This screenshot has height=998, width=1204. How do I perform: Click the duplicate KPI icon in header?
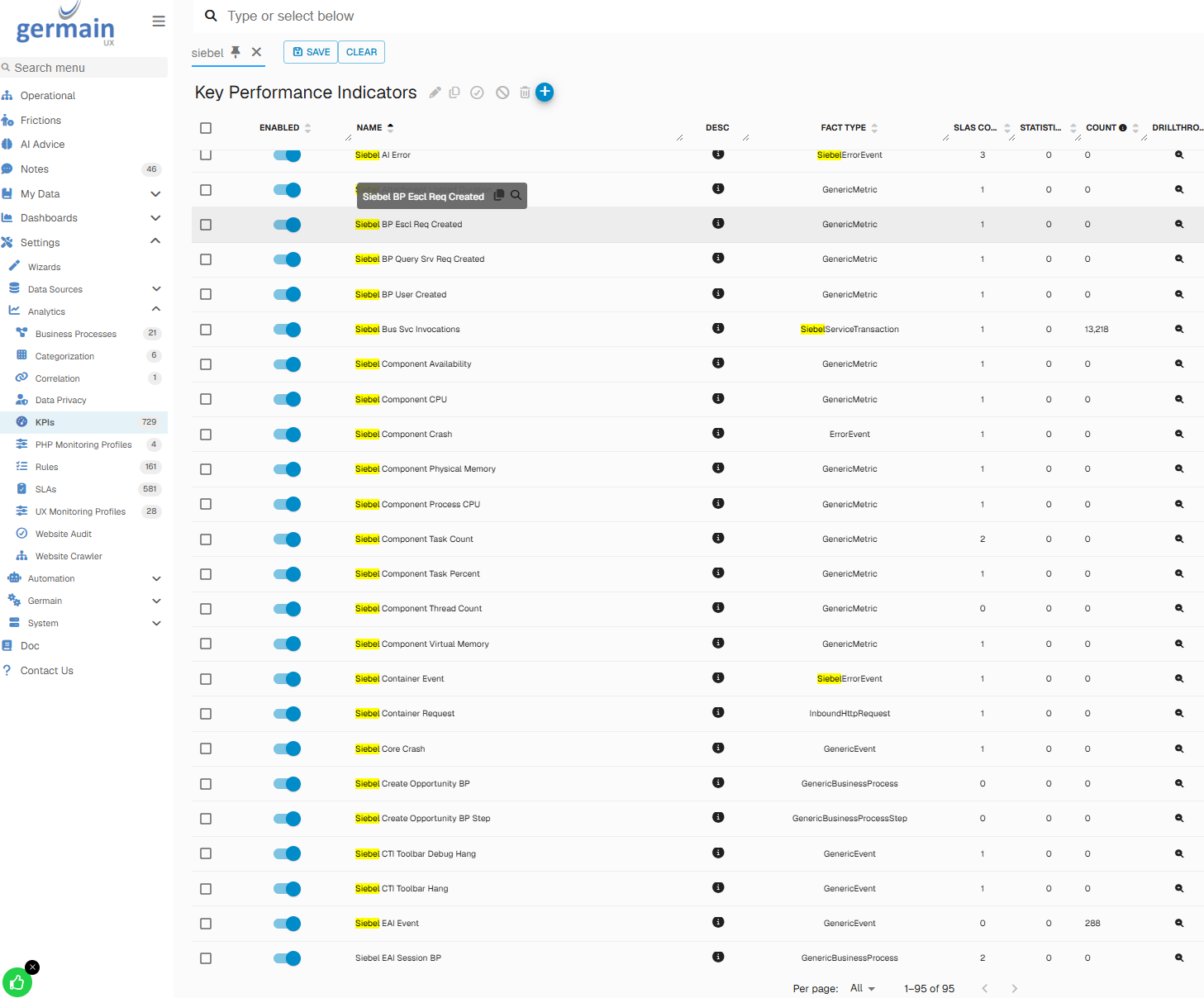tap(454, 93)
